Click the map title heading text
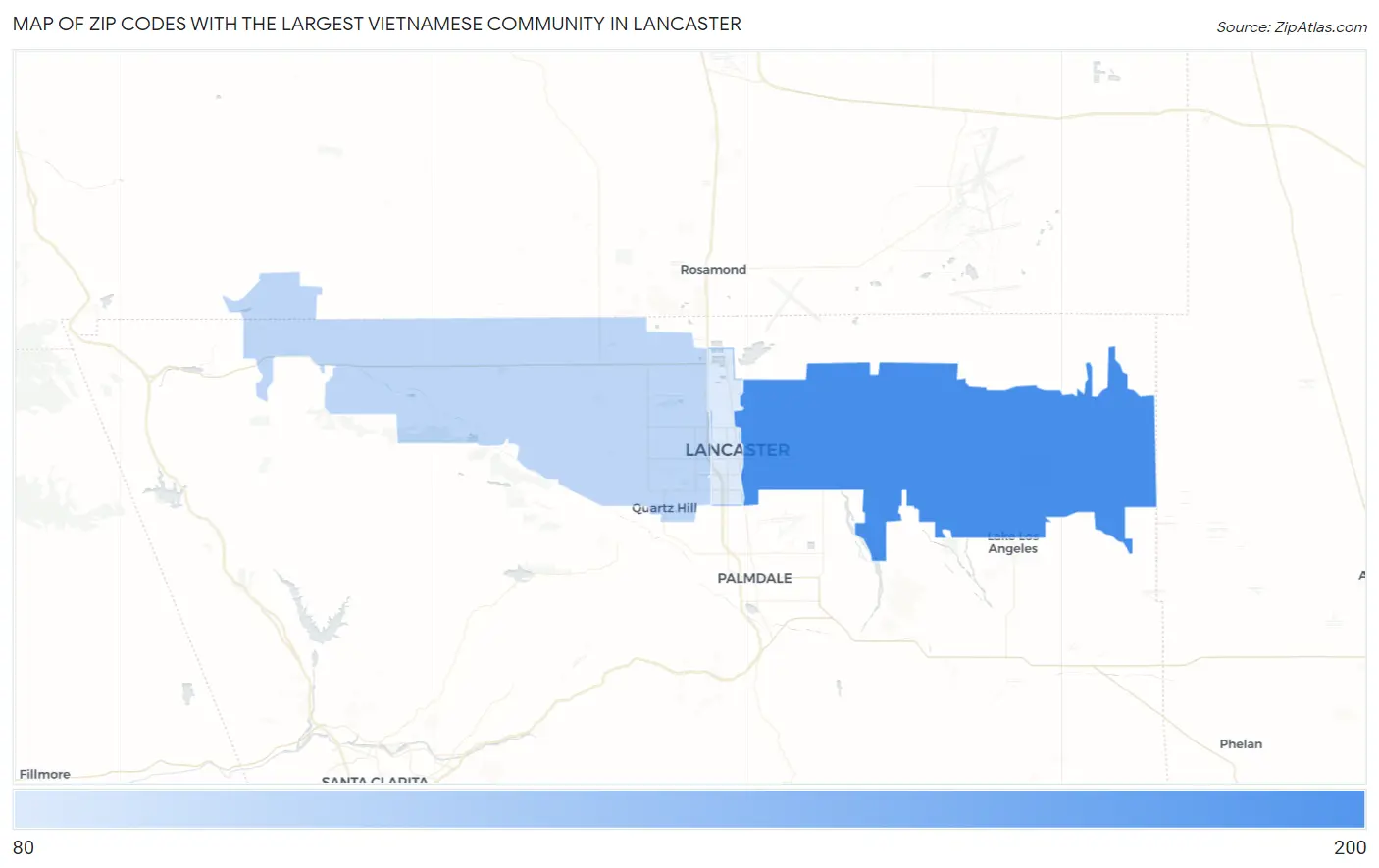 click(x=377, y=24)
